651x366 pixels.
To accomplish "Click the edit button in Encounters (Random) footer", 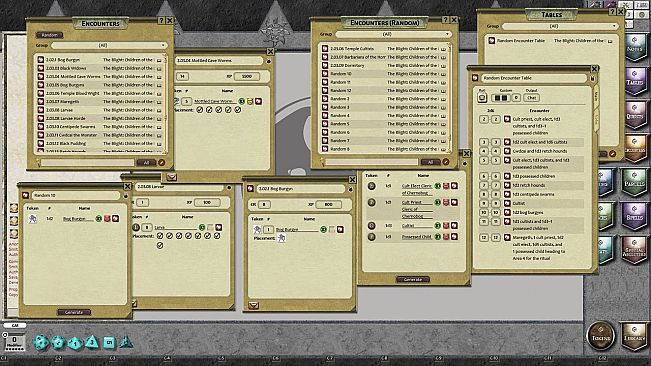I will tap(446, 162).
